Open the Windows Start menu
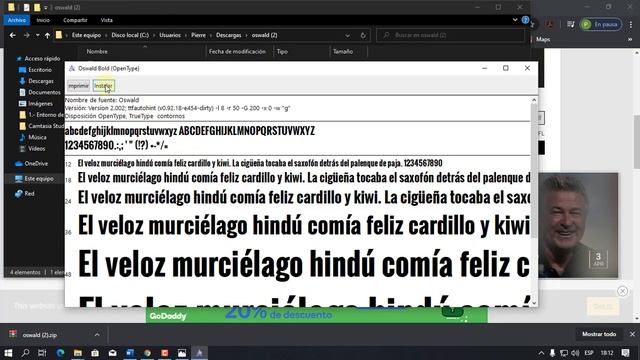 coord(8,353)
